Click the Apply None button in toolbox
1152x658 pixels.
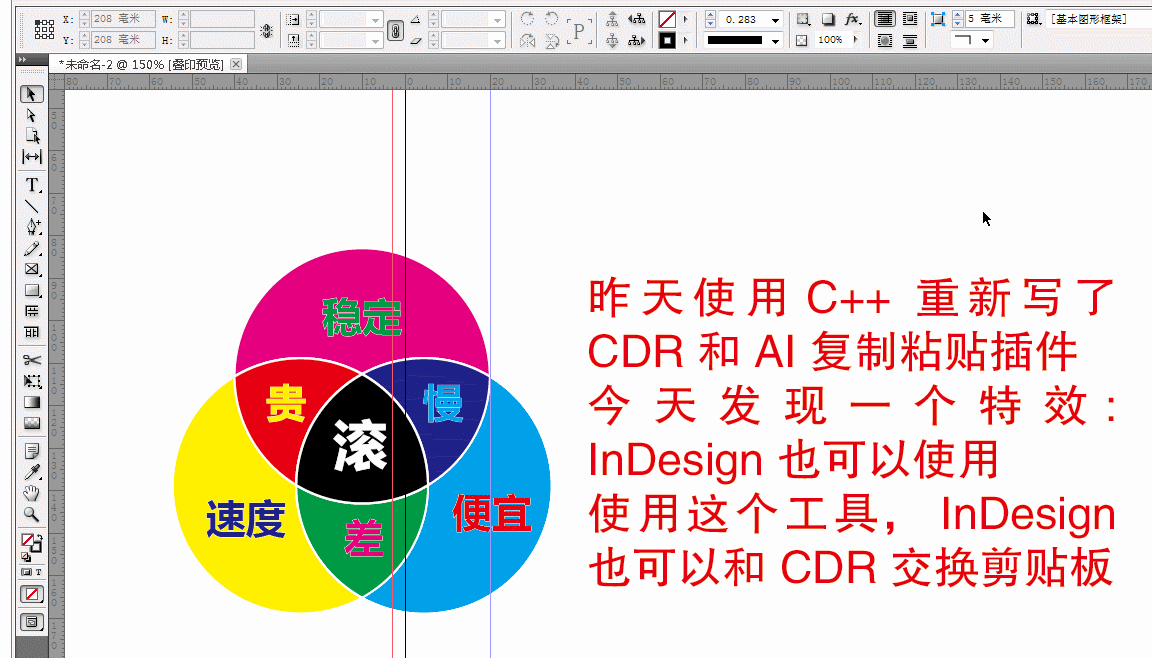point(31,594)
